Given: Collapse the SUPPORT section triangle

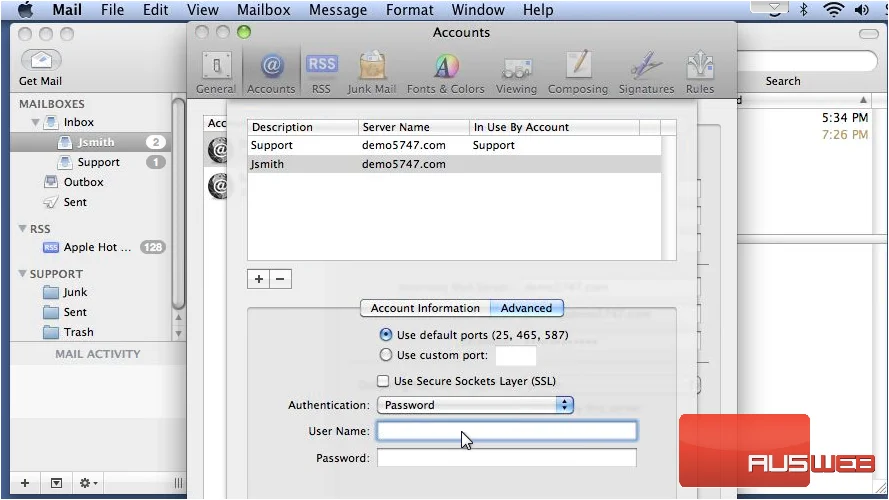Looking at the screenshot, I should tap(23, 273).
